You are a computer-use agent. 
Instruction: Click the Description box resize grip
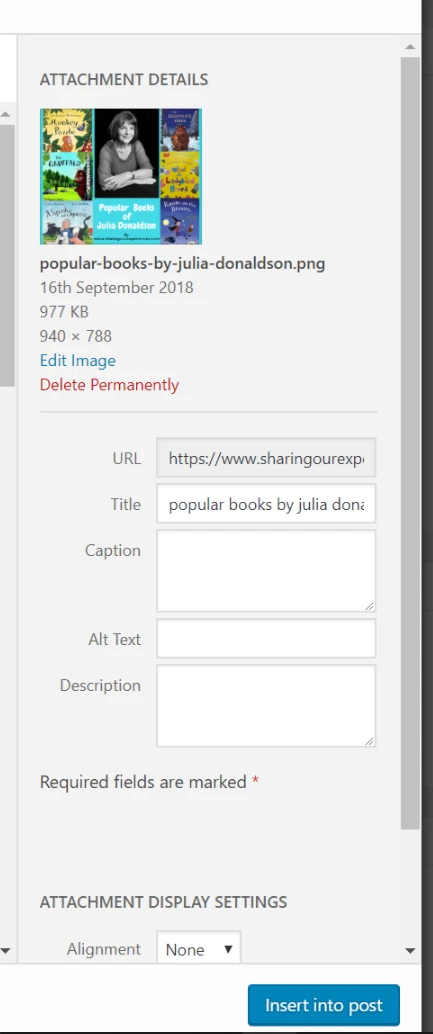point(369,741)
